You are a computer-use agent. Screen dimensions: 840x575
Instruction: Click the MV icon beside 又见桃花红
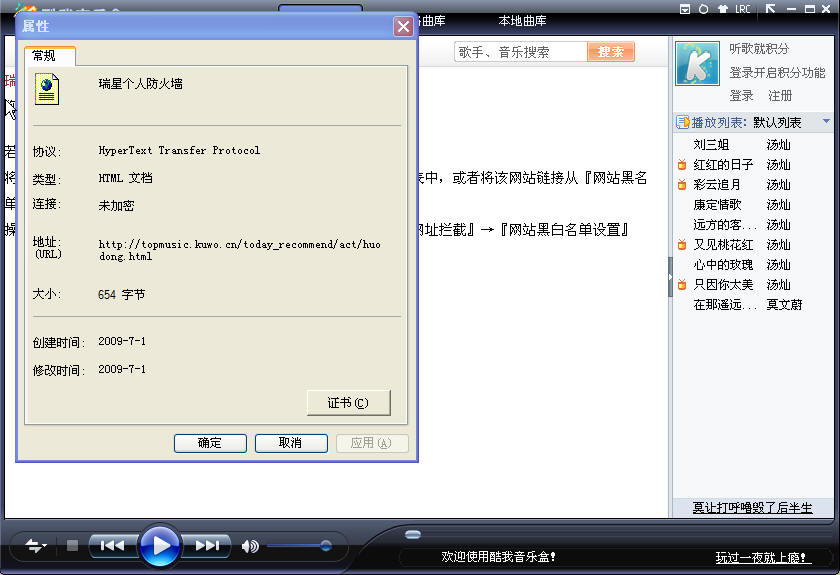[x=682, y=245]
